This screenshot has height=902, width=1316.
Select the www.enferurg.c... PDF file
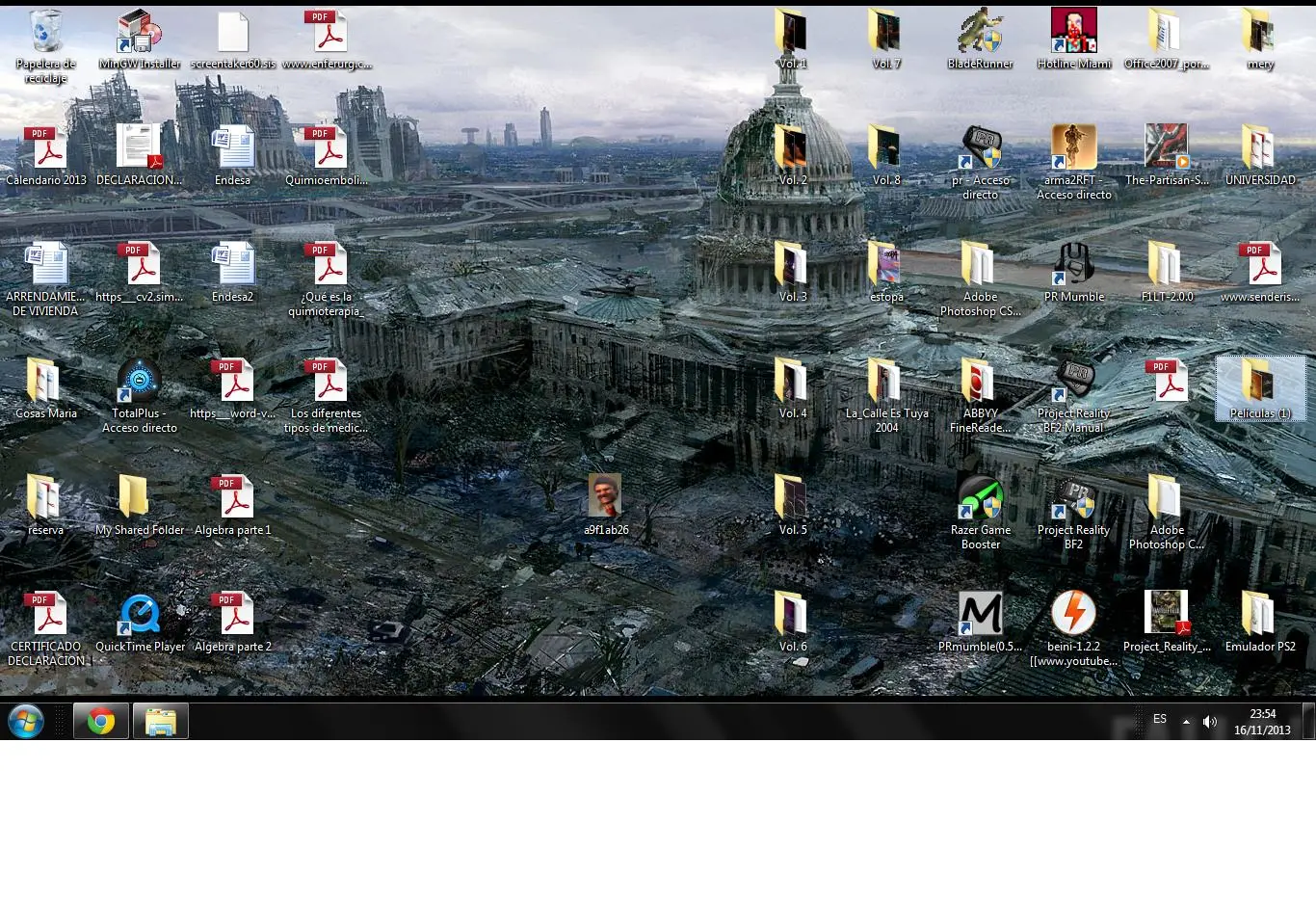click(x=327, y=40)
